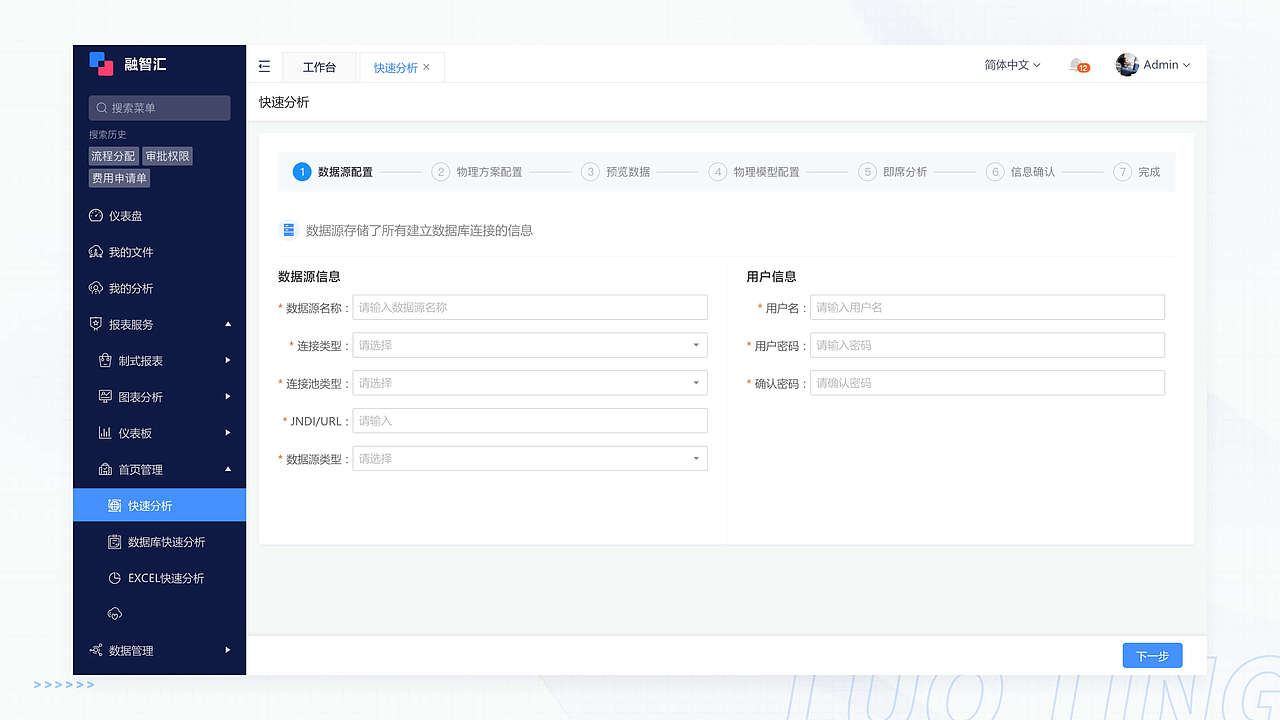1280x720 pixels.
Task: Click the 数据源信息 section heading
Action: point(309,277)
